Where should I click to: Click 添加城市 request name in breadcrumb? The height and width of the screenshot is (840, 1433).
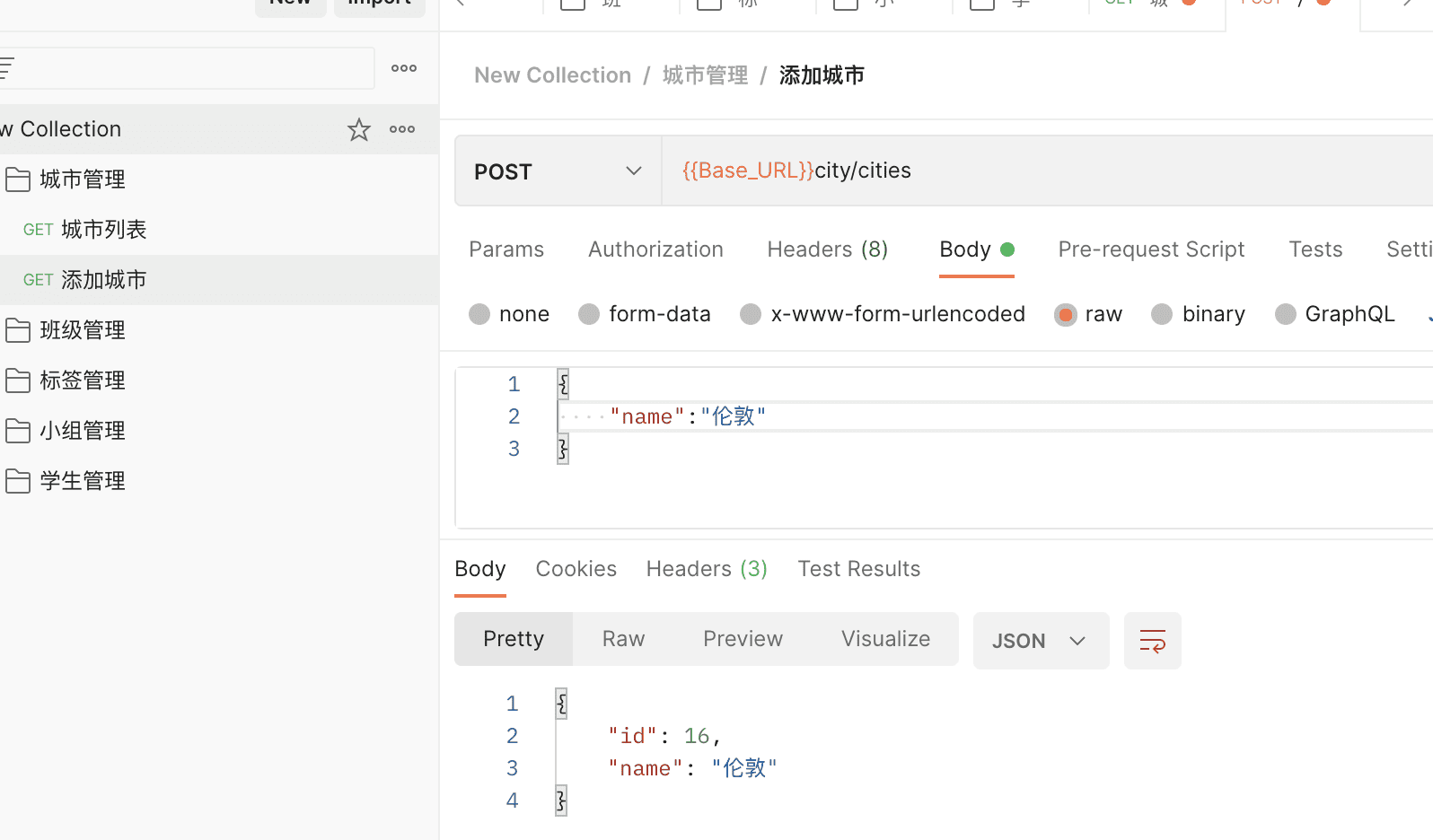(822, 75)
